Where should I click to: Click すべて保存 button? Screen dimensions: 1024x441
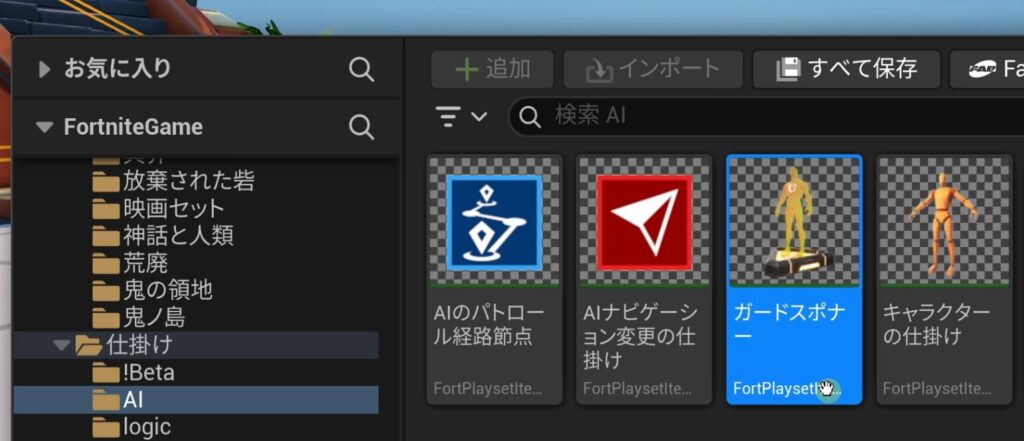(x=846, y=69)
